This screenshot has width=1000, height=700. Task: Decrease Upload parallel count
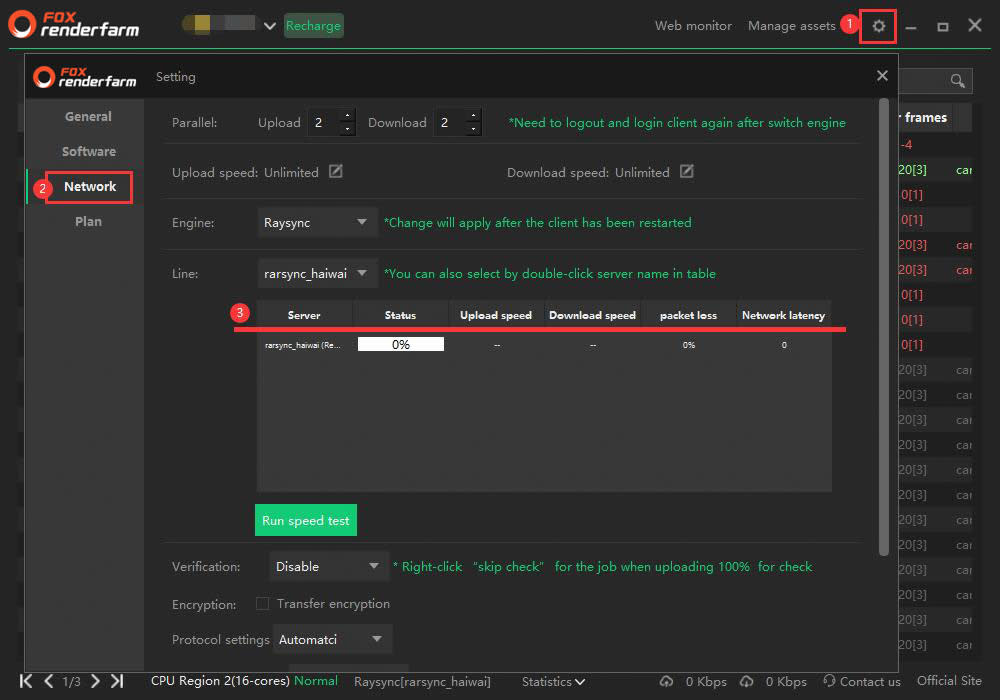coord(347,129)
